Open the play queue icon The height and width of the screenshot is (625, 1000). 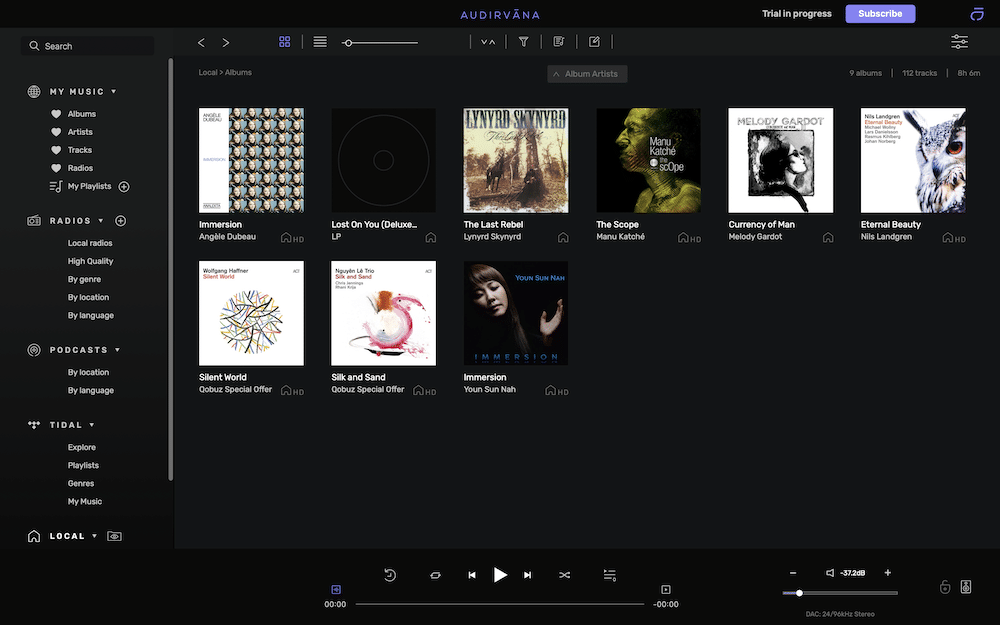click(610, 575)
